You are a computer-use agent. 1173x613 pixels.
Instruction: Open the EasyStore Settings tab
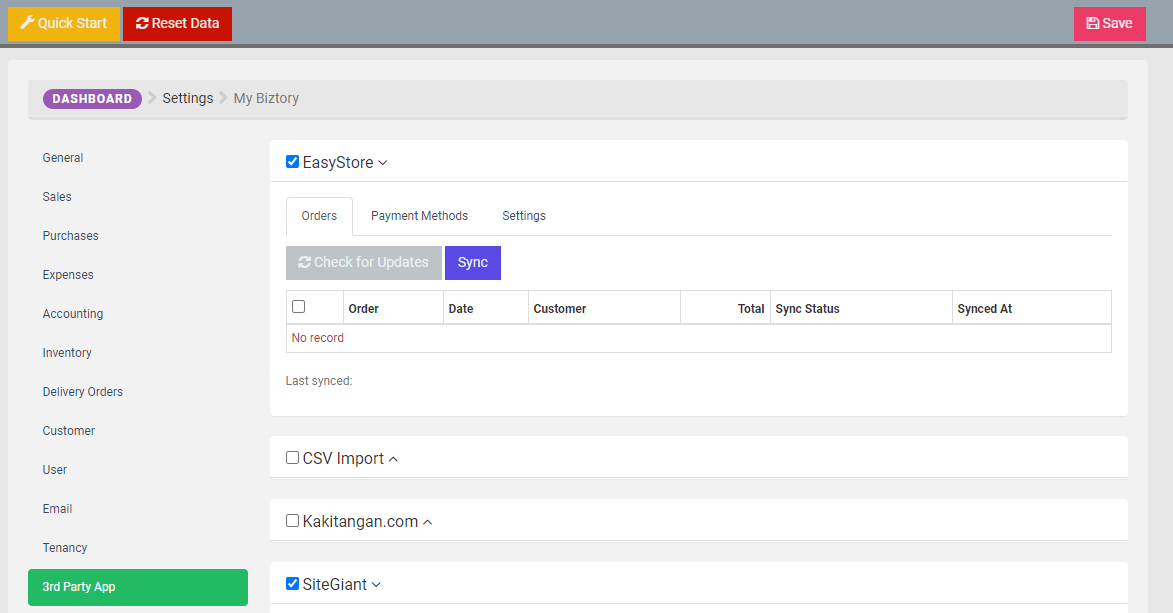point(524,216)
